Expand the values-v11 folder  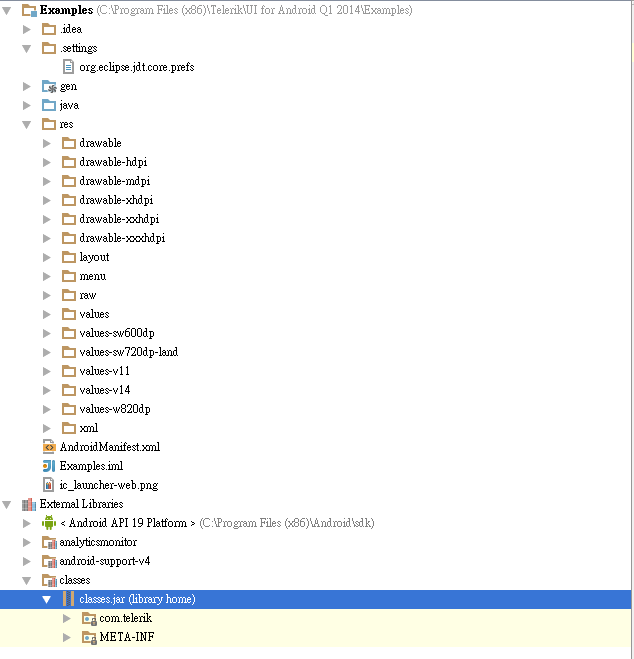click(47, 371)
